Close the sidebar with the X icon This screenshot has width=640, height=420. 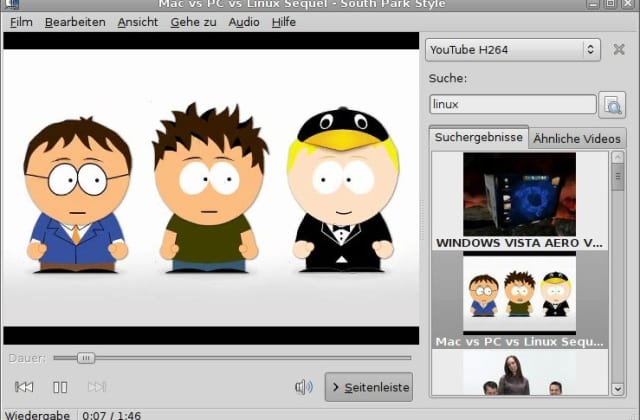(x=619, y=49)
